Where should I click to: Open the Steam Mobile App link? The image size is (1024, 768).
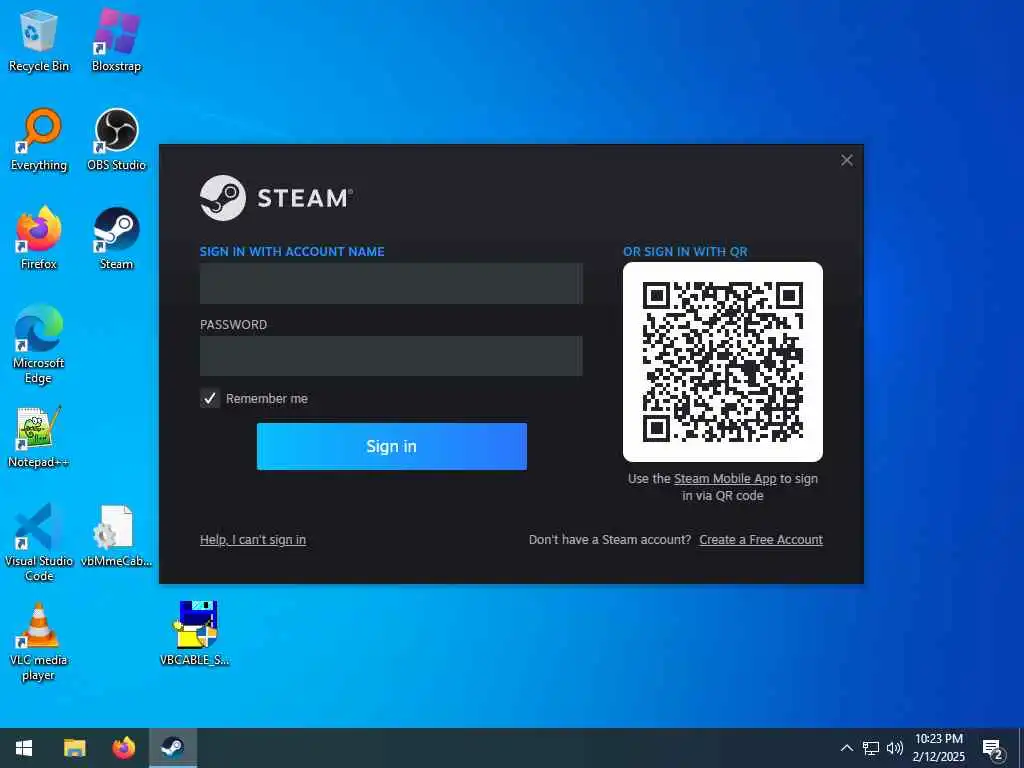(725, 479)
